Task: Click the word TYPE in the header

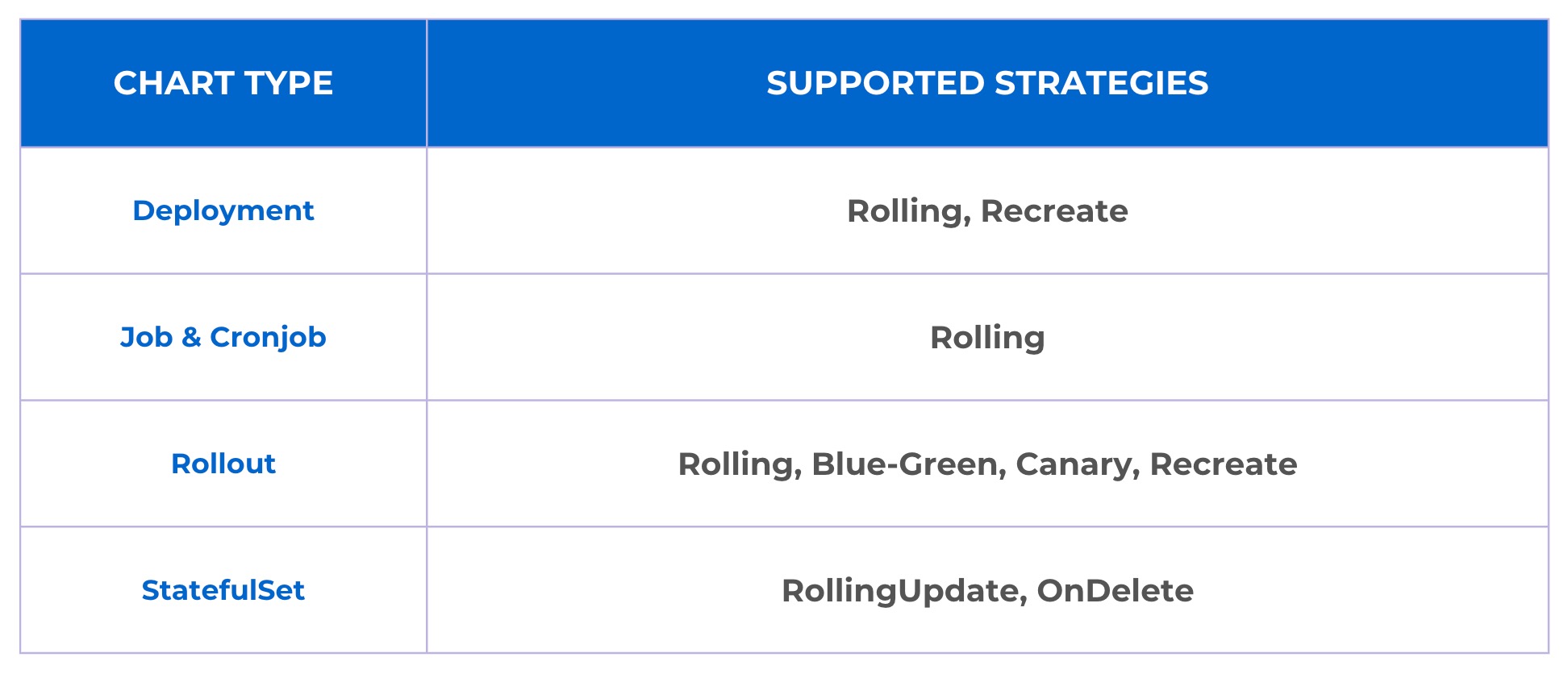Action: (x=288, y=83)
